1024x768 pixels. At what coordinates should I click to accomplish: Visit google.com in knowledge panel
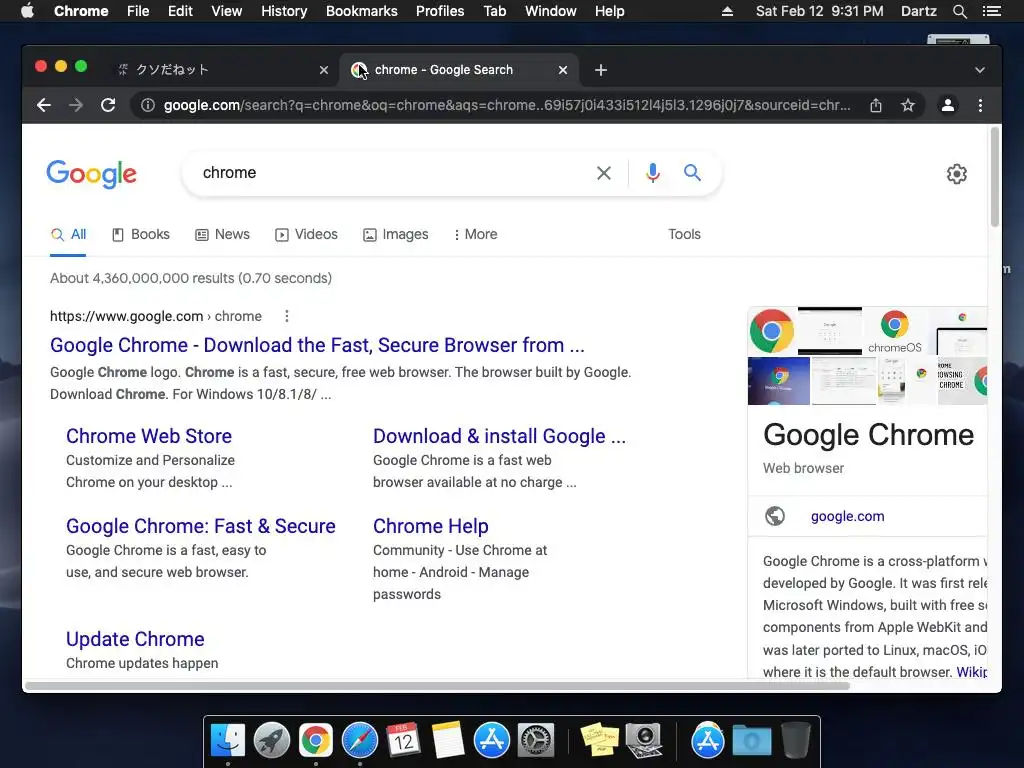click(x=848, y=516)
